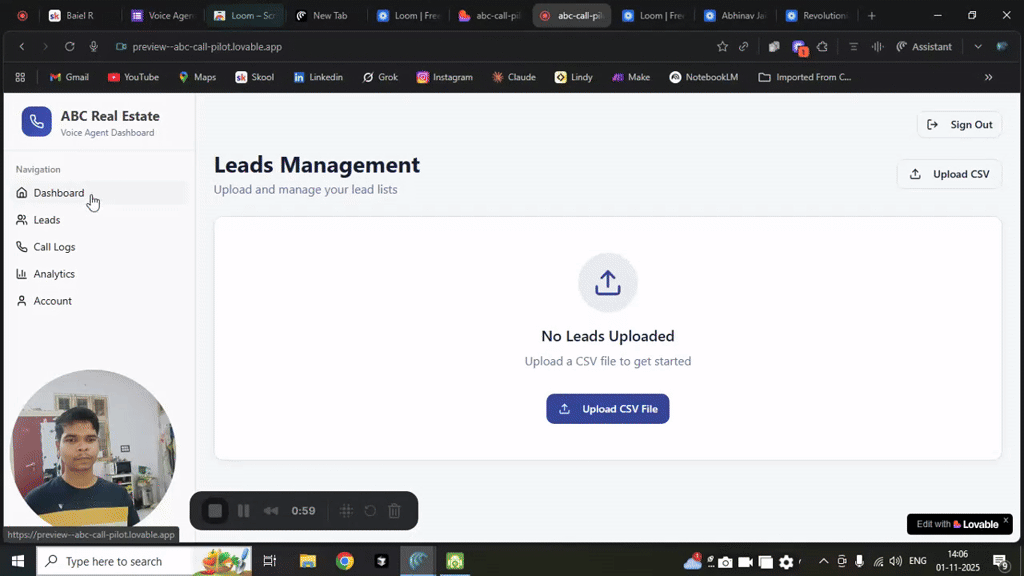Click the Upload CSV button in header
1024x576 pixels.
(x=949, y=174)
